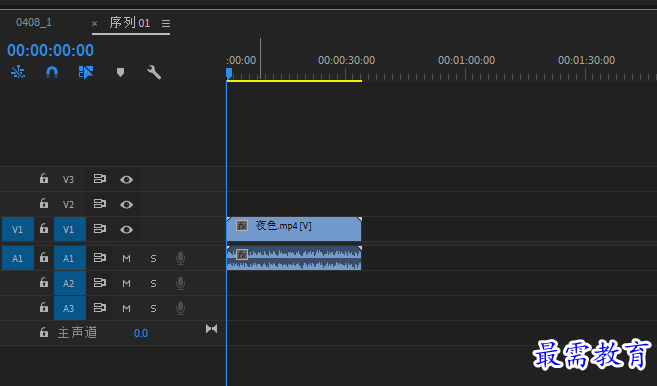Viewport: 657px width, 386px height.
Task: Toggle linked selection icon
Action: point(86,72)
